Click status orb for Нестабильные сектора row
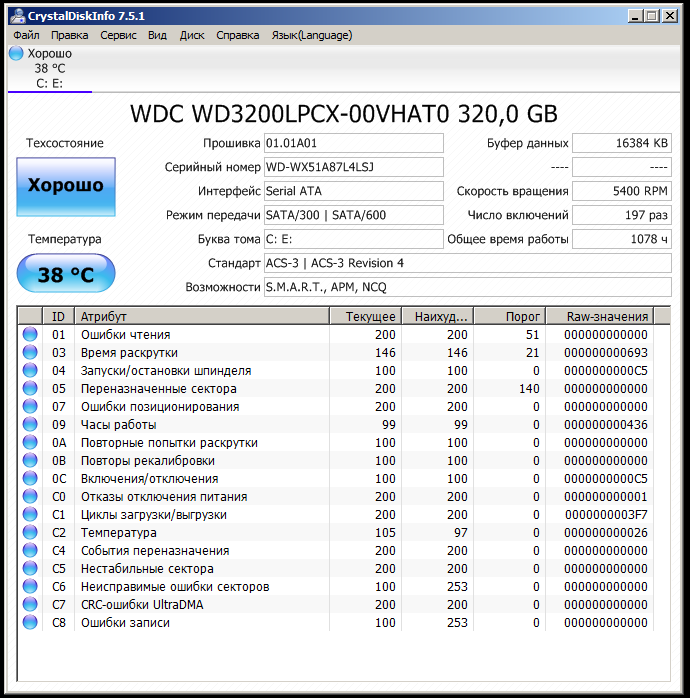 point(30,568)
